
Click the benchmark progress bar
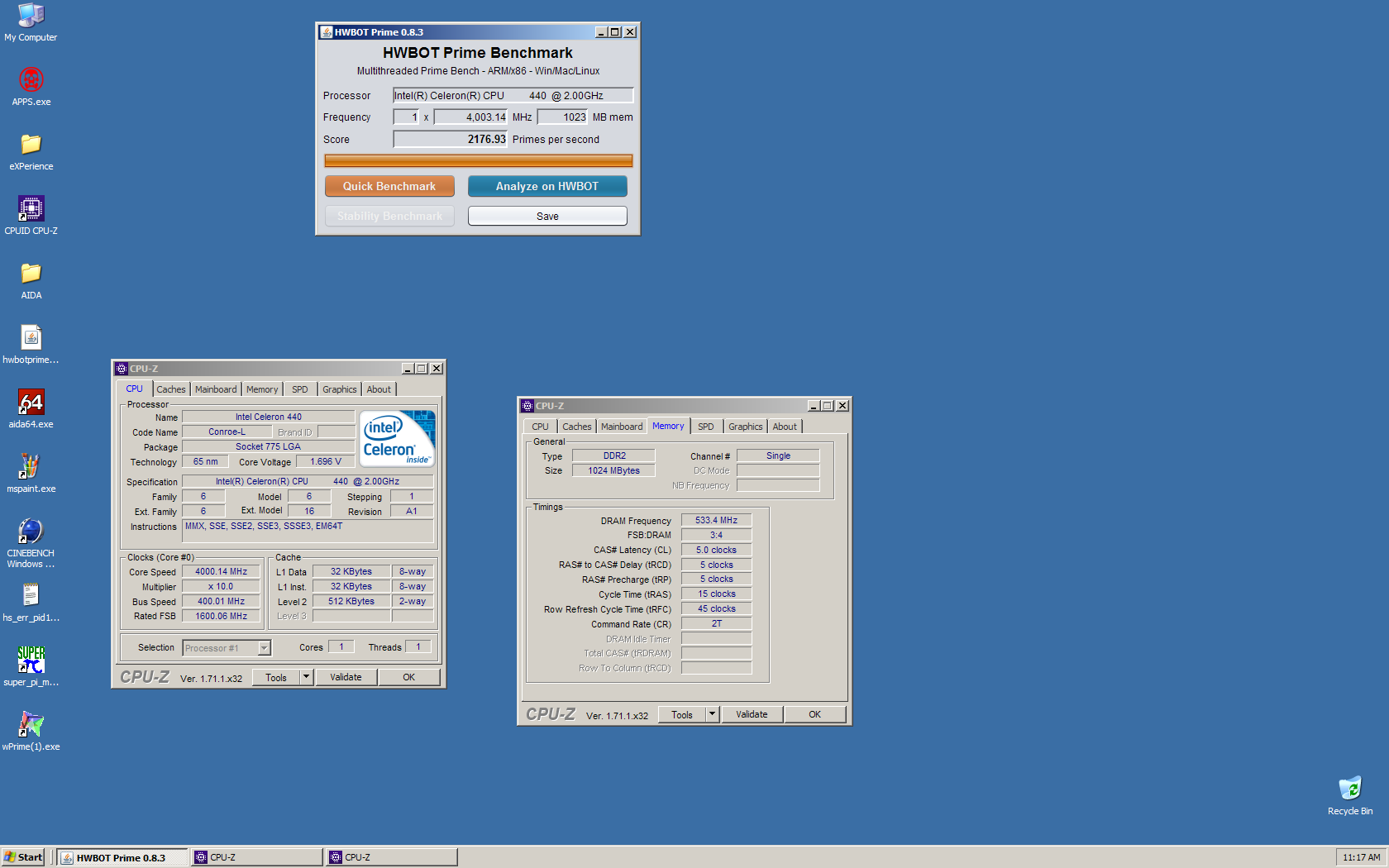coord(478,160)
